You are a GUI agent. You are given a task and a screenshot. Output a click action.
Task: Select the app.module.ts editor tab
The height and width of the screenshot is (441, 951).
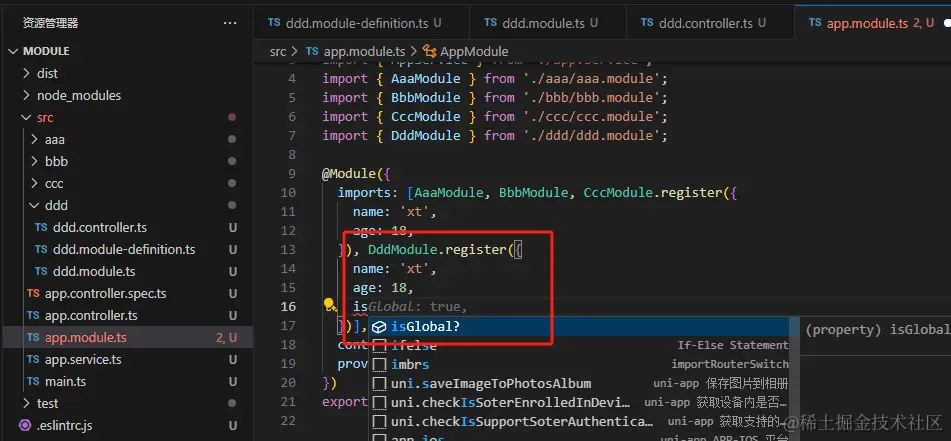tap(873, 23)
